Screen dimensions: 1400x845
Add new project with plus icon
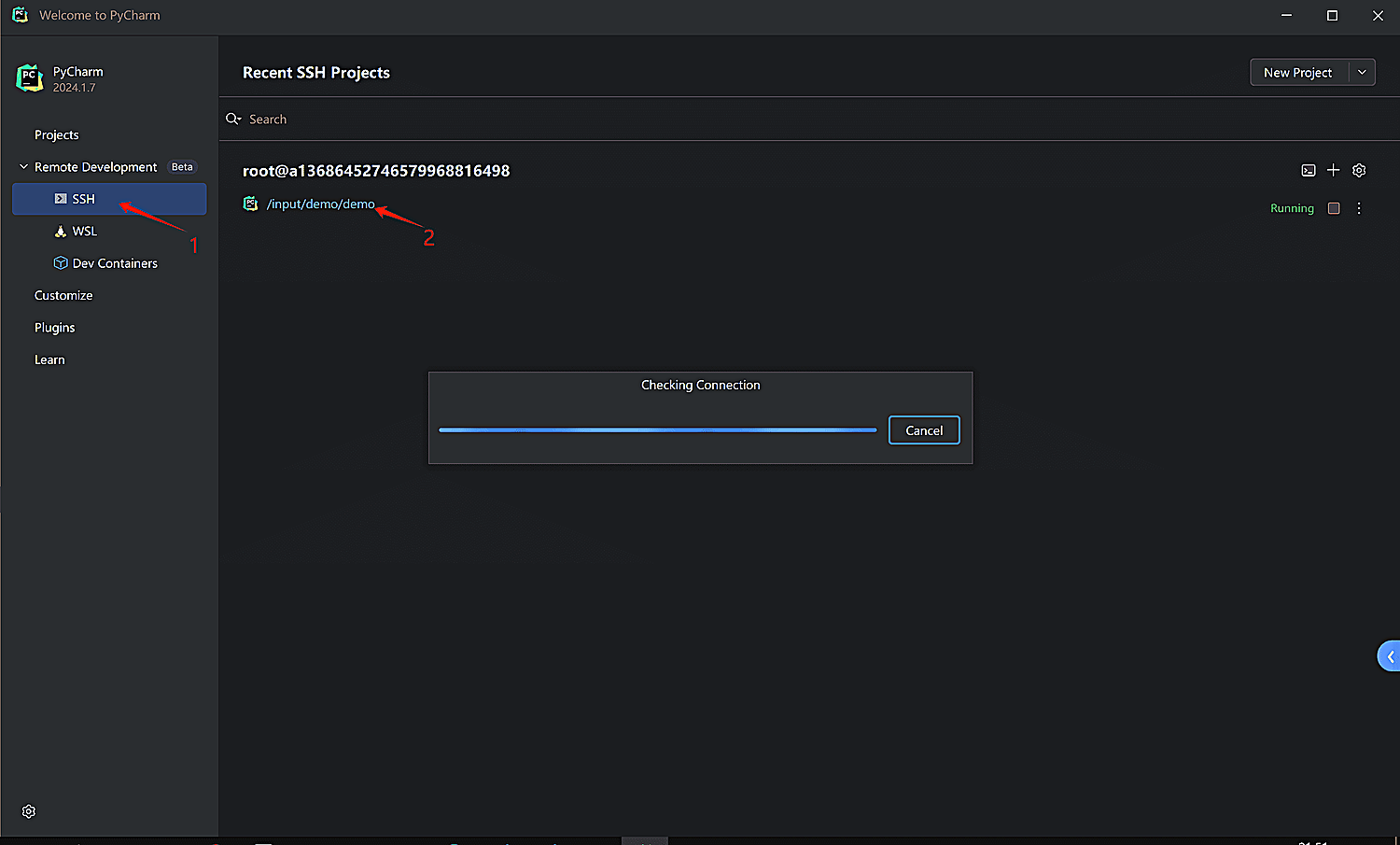(x=1334, y=170)
